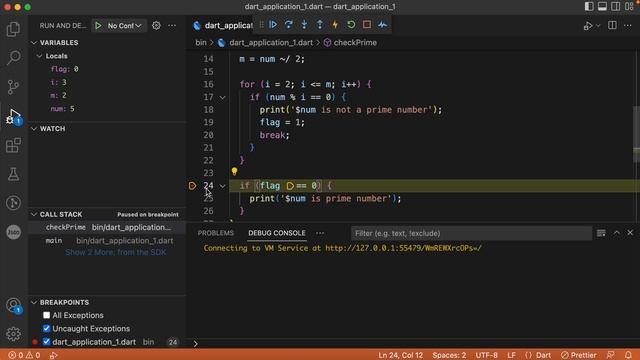Open the No Configuration dropdown

[124, 26]
